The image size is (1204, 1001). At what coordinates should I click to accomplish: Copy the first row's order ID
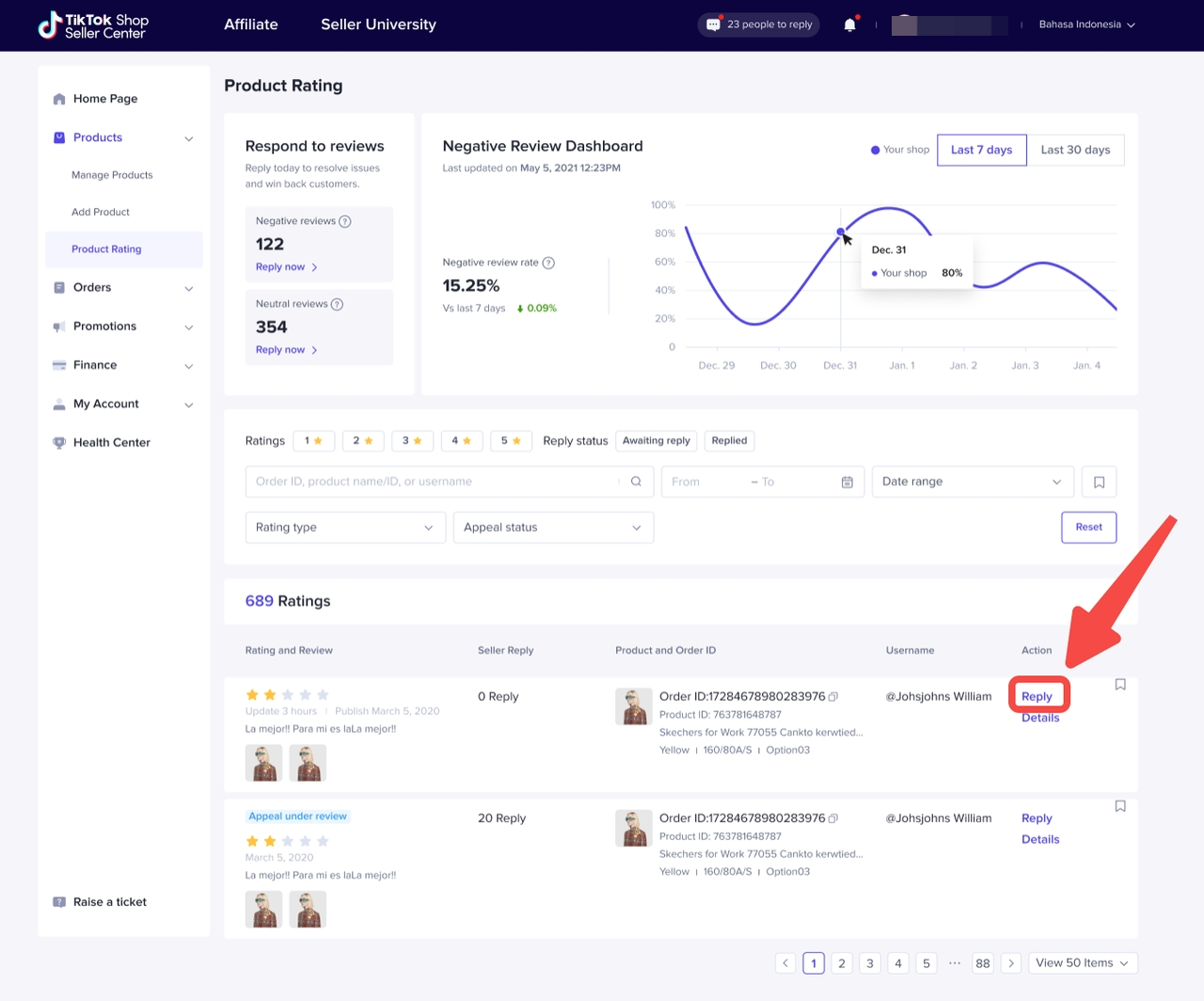(833, 697)
